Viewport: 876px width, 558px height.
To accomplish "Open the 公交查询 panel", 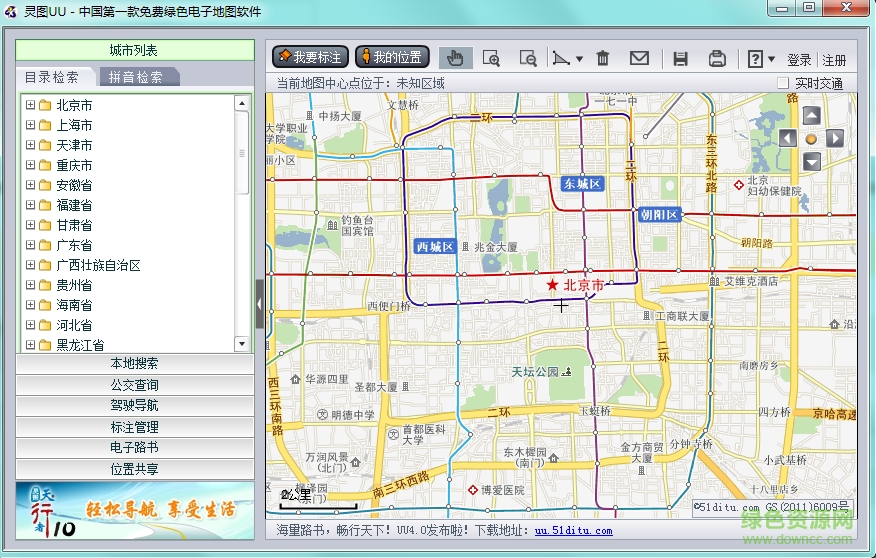I will tap(134, 385).
